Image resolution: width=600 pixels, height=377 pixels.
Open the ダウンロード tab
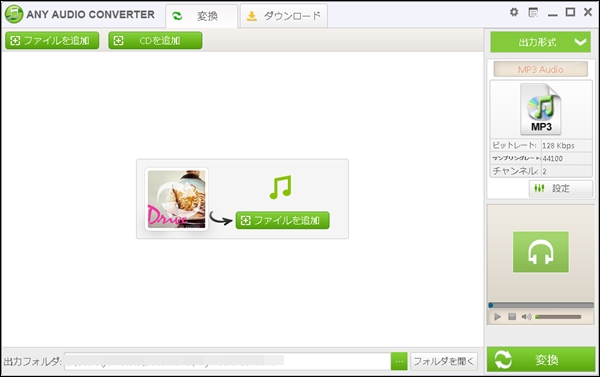284,16
